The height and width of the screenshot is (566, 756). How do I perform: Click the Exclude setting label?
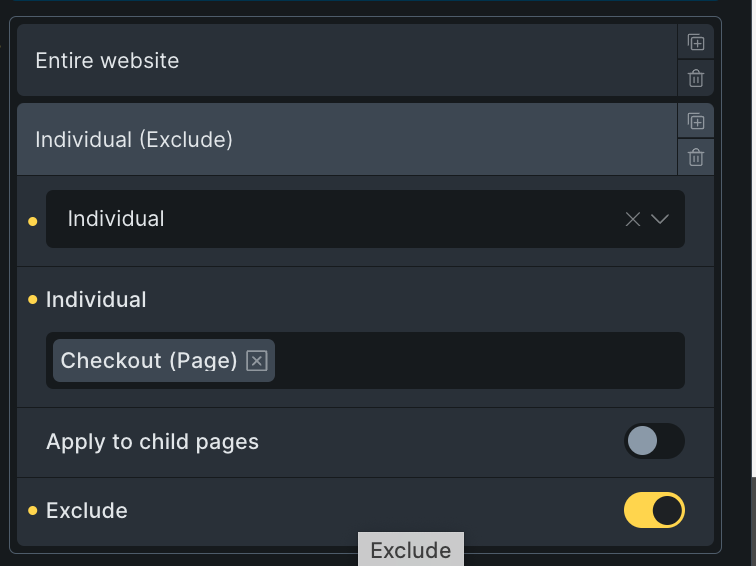tap(87, 511)
